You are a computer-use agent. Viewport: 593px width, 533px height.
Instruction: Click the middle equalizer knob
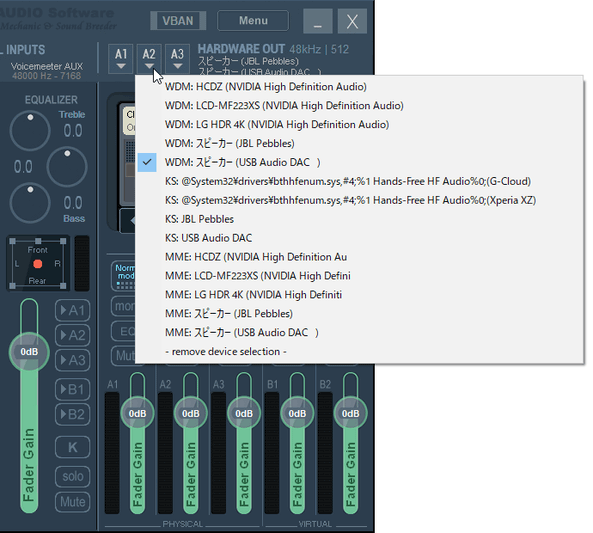click(67, 167)
